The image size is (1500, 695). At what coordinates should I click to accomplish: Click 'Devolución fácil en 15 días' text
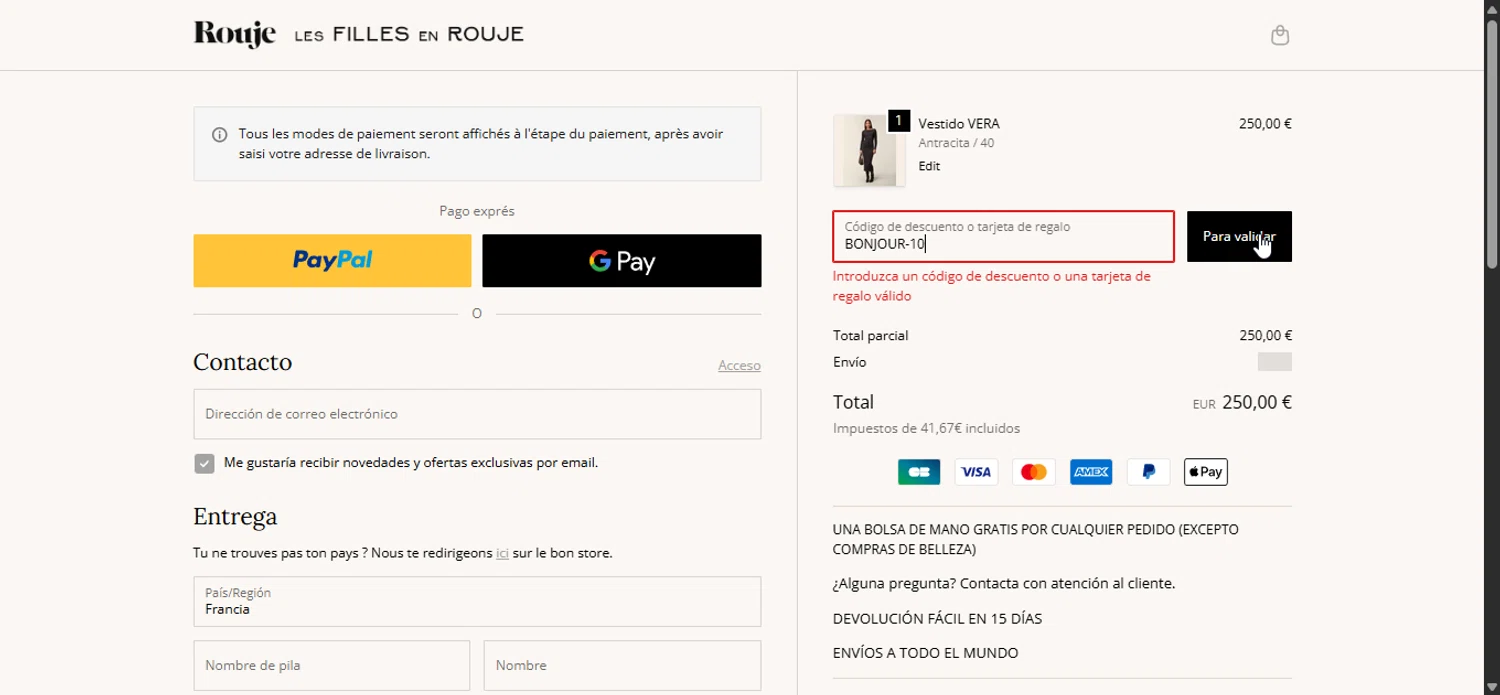(937, 619)
